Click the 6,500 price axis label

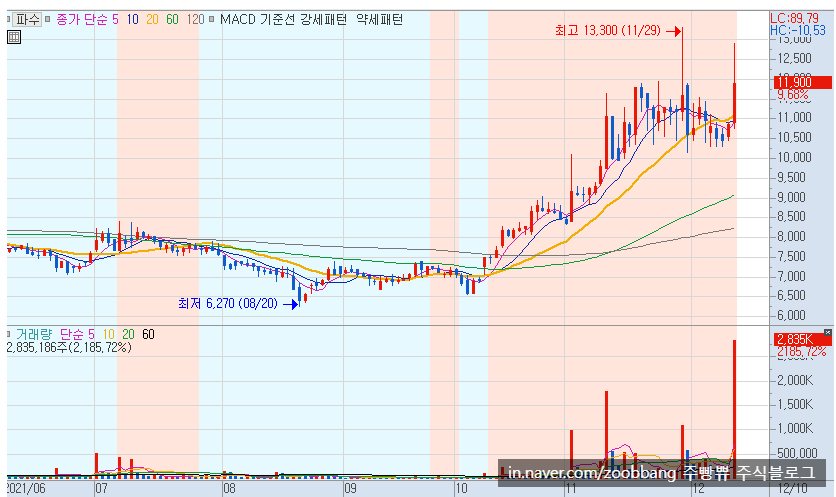794,295
